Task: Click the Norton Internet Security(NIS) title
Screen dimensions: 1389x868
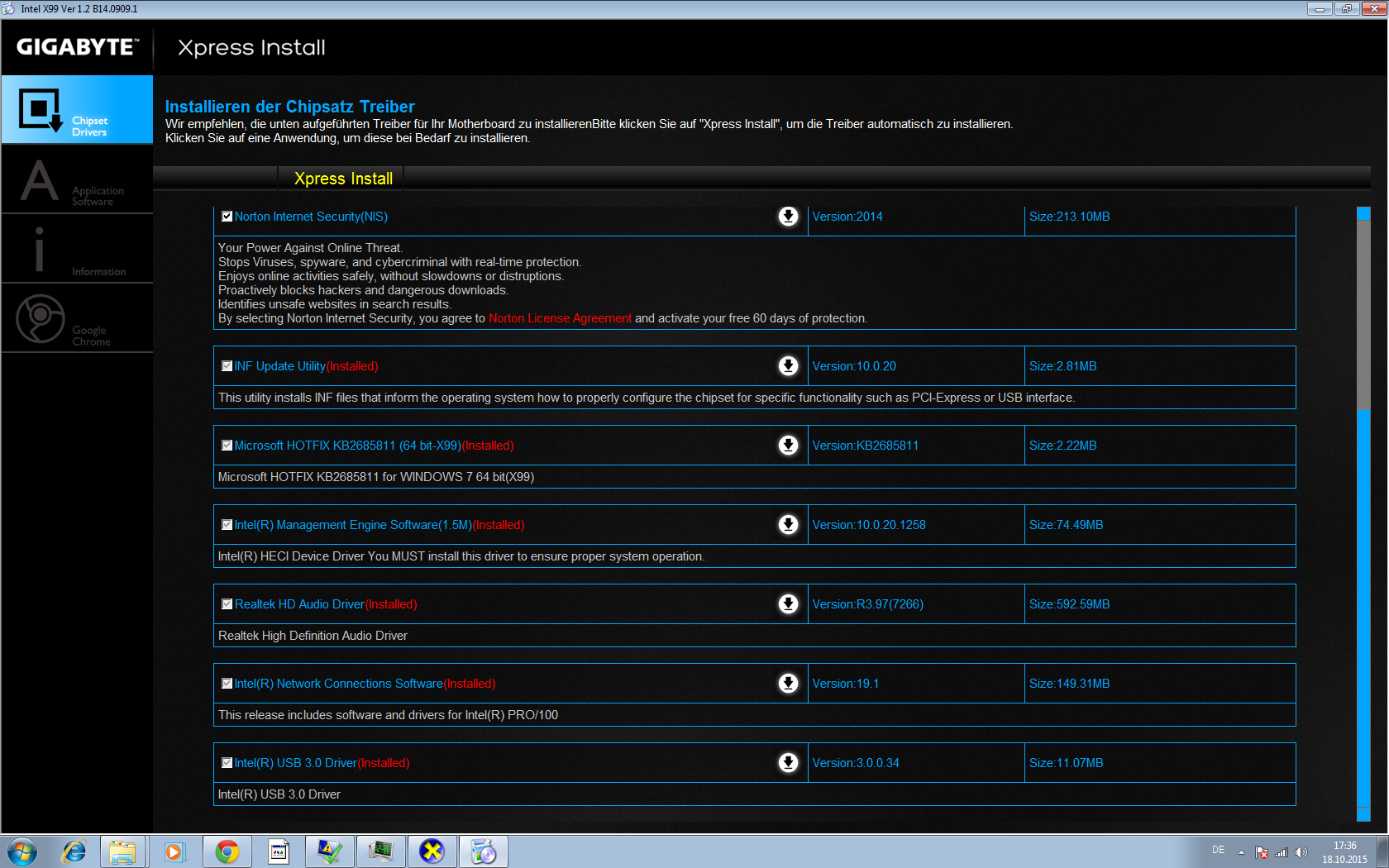Action: tap(311, 217)
